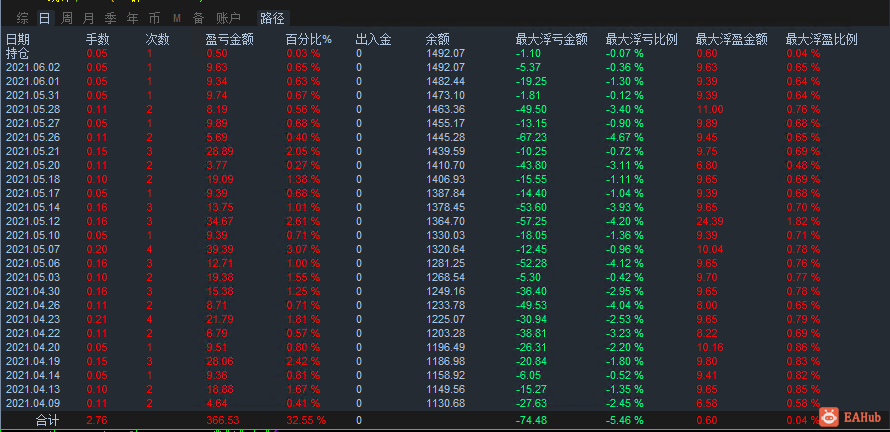Open the 周 weekly tab
This screenshot has width=890, height=432.
click(x=66, y=18)
